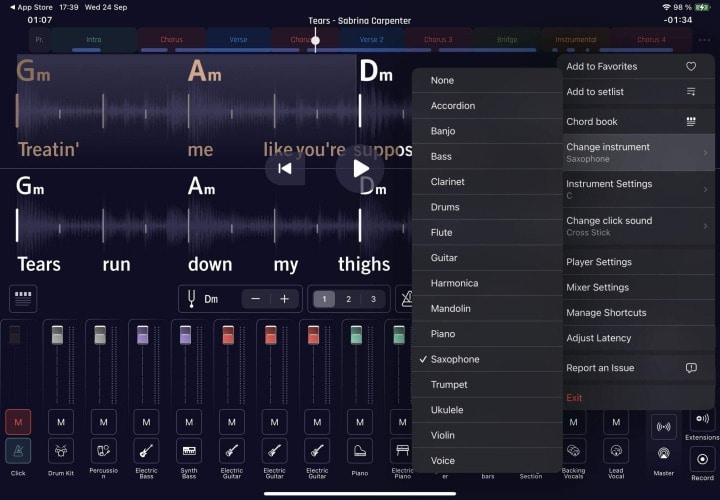720x500 pixels.
Task: Mute the Synth Bass track
Action: [x=189, y=422]
